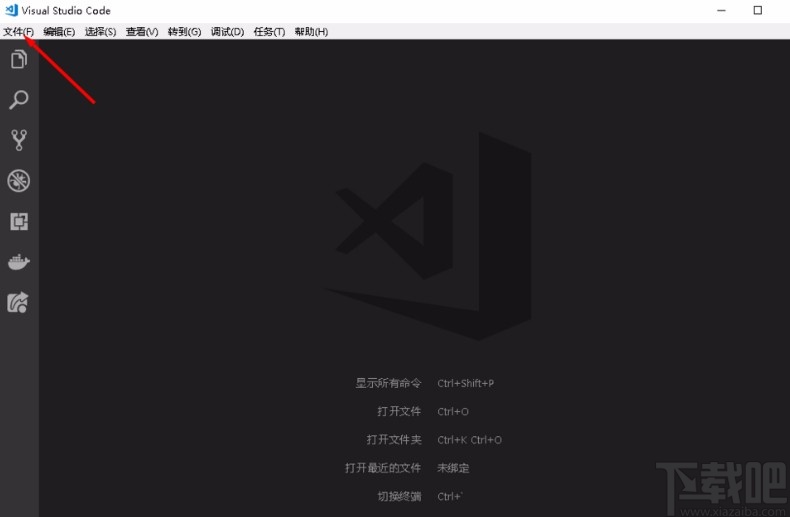Open the 文件(F) menu
The width and height of the screenshot is (790, 517).
19,32
